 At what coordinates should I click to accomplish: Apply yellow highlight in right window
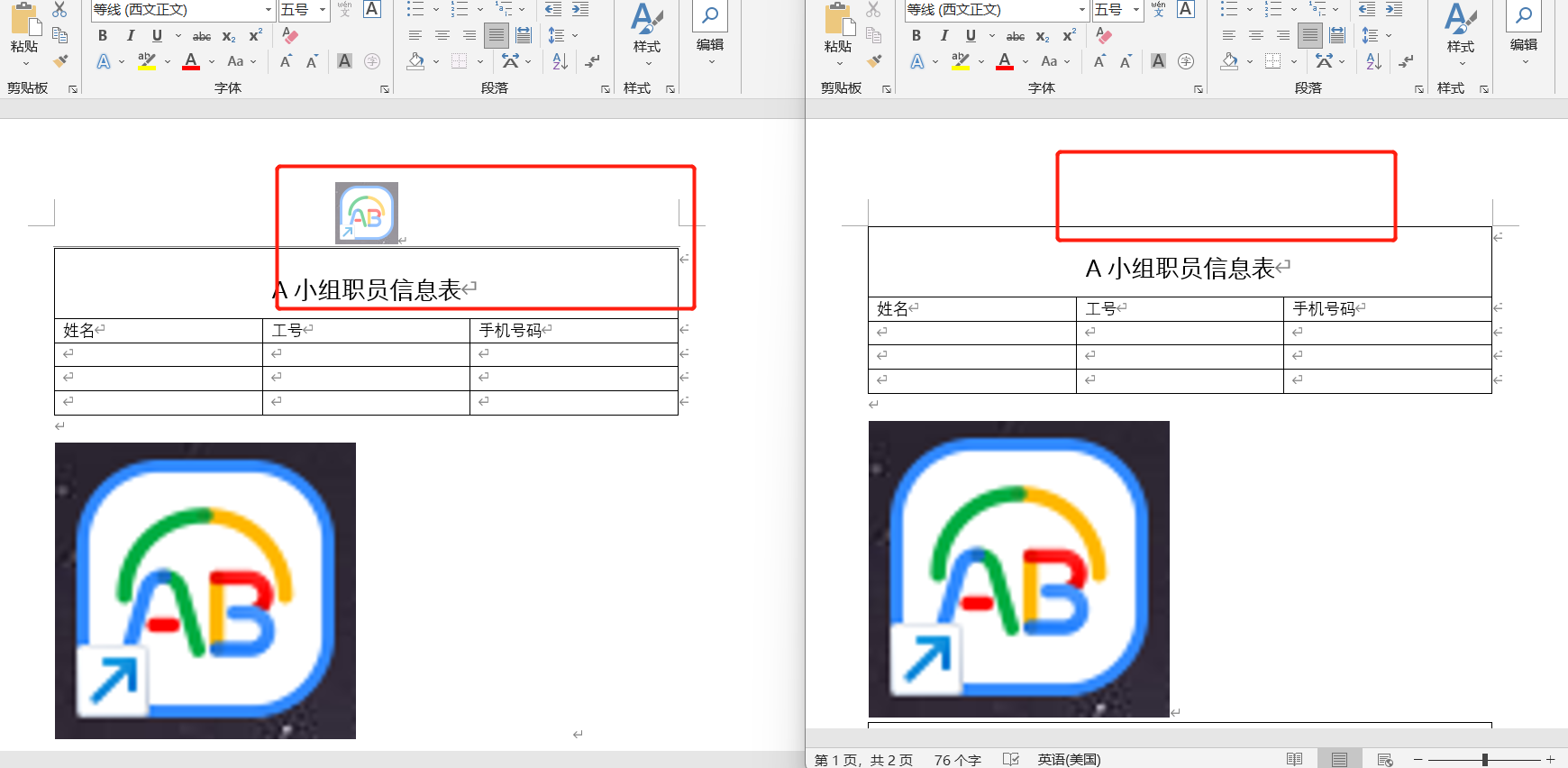pyautogui.click(x=961, y=61)
